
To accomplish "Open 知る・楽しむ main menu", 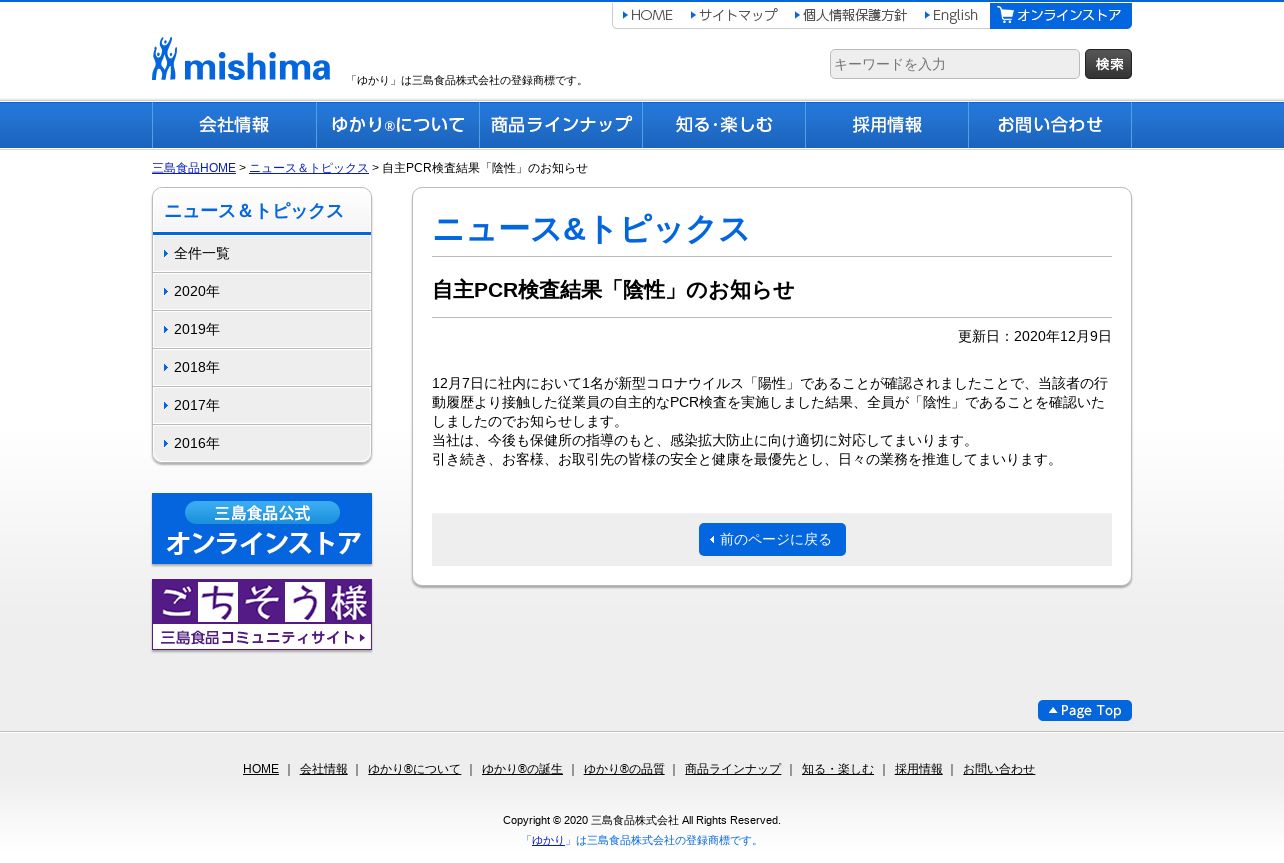I will (x=724, y=125).
